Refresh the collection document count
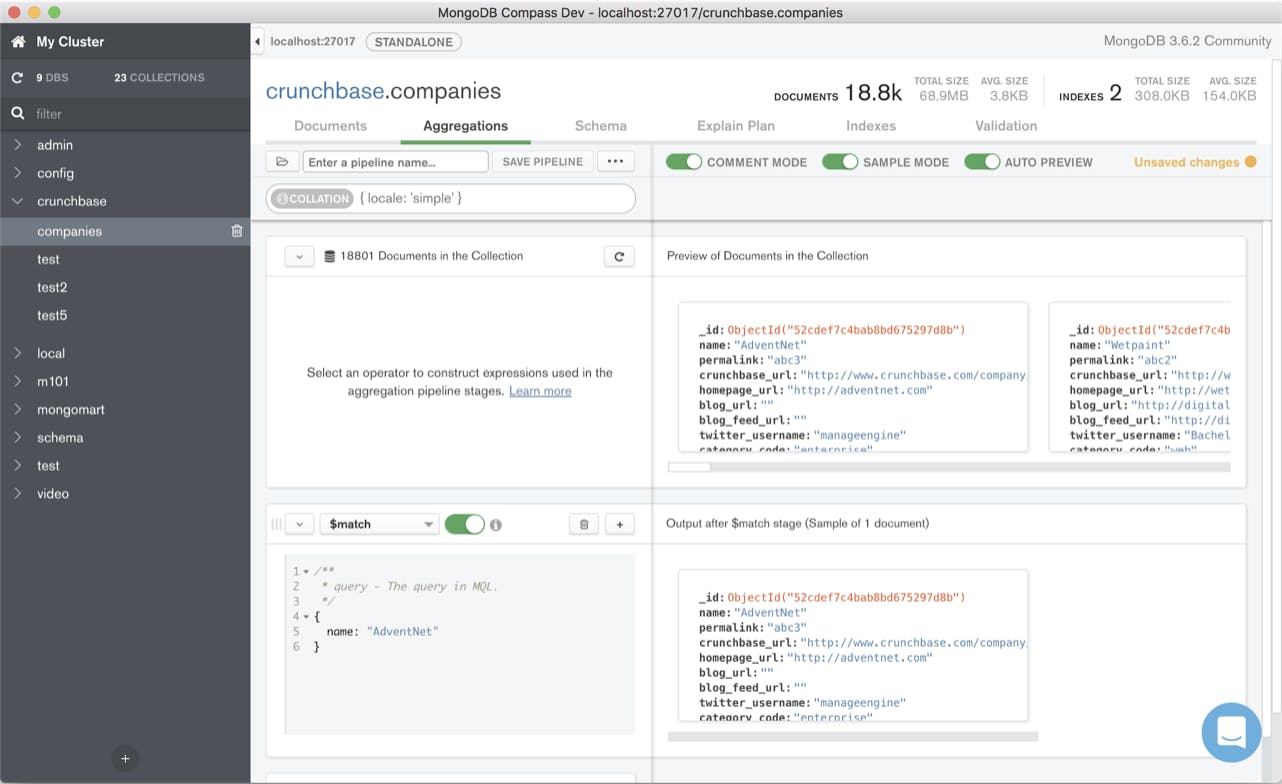Image resolution: width=1282 pixels, height=784 pixels. click(619, 257)
